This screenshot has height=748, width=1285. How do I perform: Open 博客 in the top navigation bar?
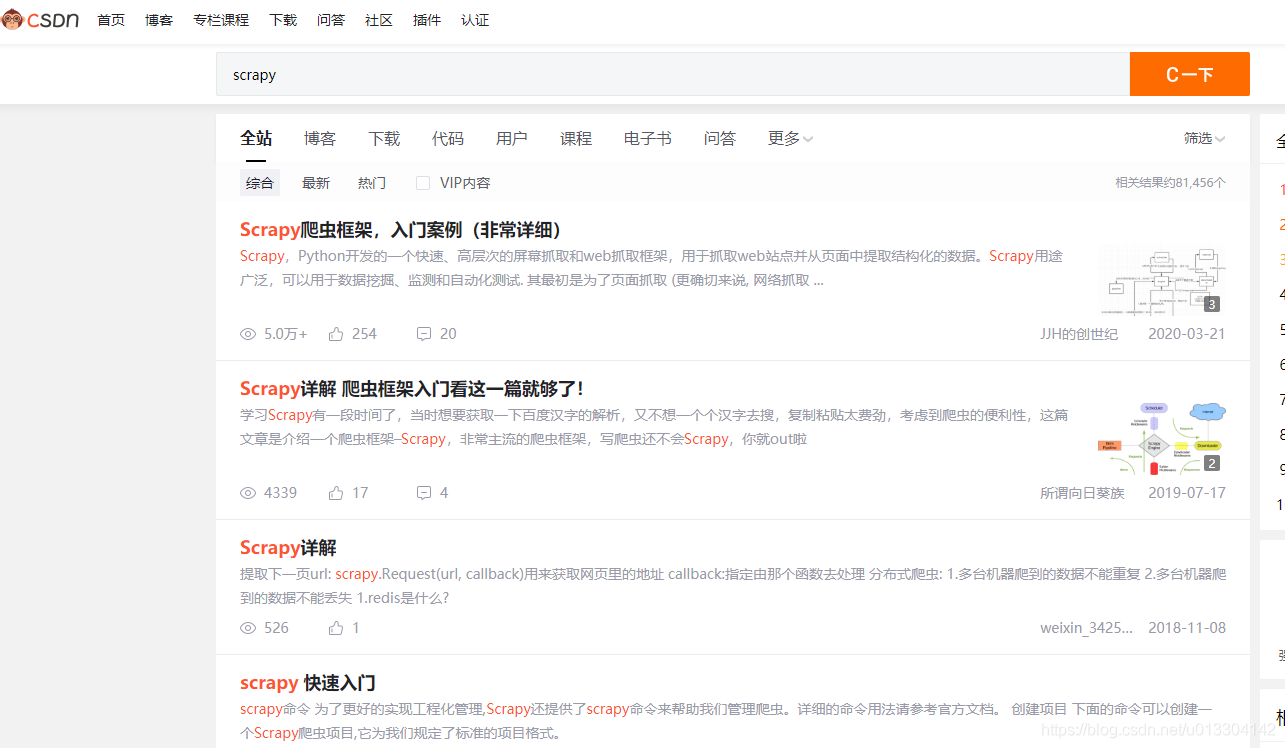pyautogui.click(x=159, y=20)
